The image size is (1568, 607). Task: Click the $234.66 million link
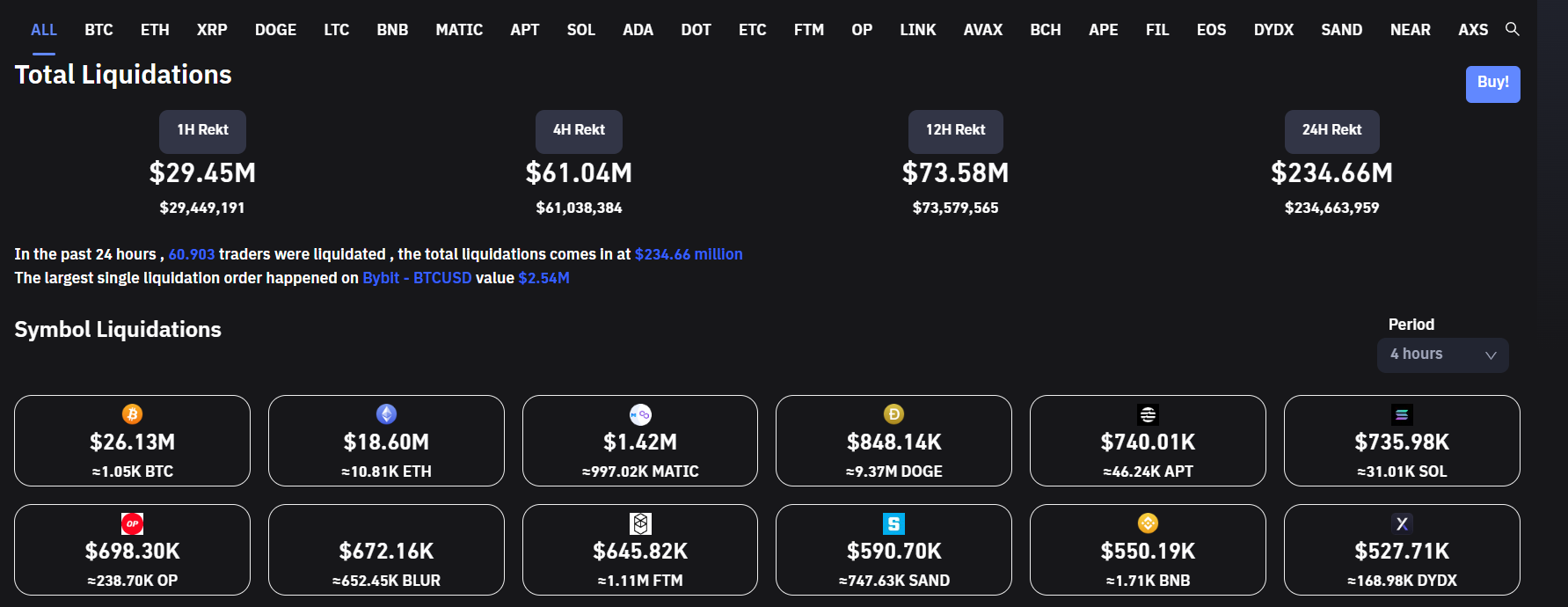pos(689,254)
